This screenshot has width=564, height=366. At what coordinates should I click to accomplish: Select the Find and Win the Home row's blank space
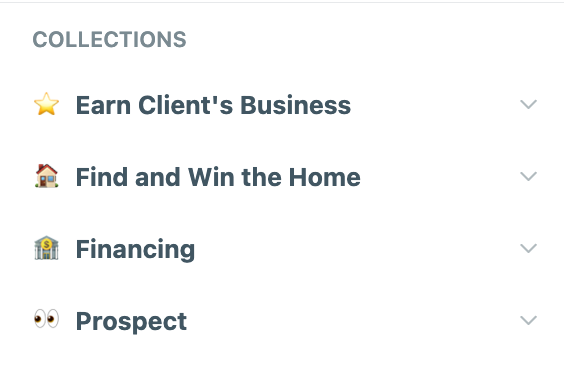coord(440,176)
